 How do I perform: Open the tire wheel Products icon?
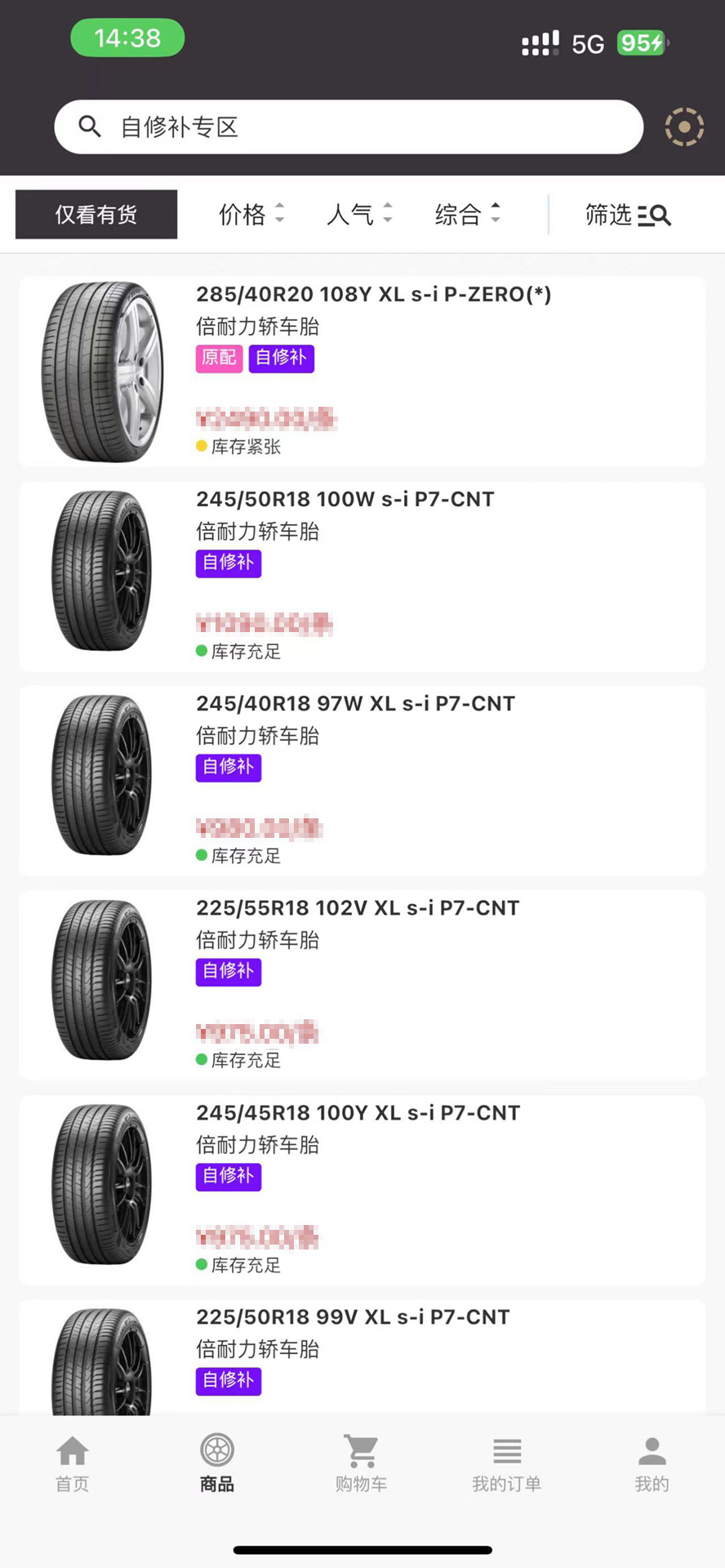(217, 1450)
